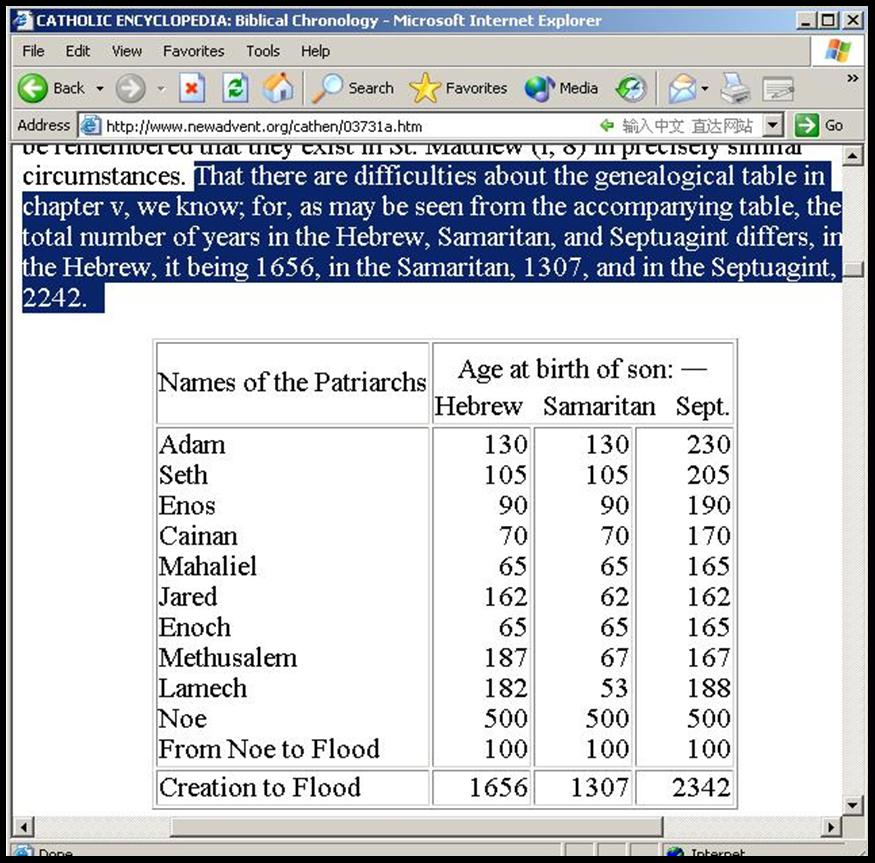Click the Internet zone globe status icon
Screen dimensions: 875x863
point(675,852)
